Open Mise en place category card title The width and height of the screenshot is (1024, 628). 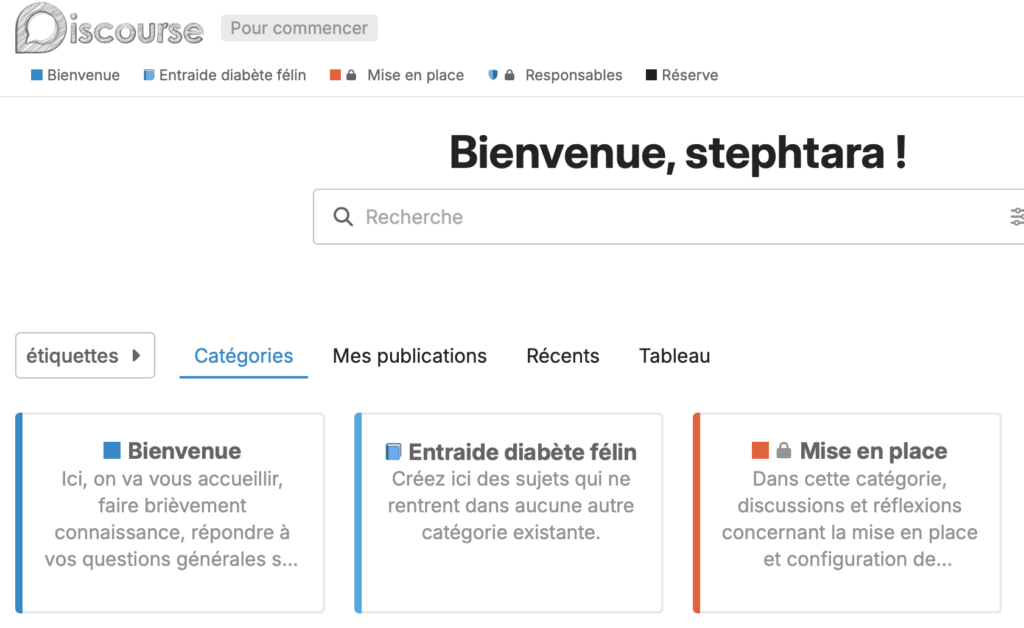(873, 451)
